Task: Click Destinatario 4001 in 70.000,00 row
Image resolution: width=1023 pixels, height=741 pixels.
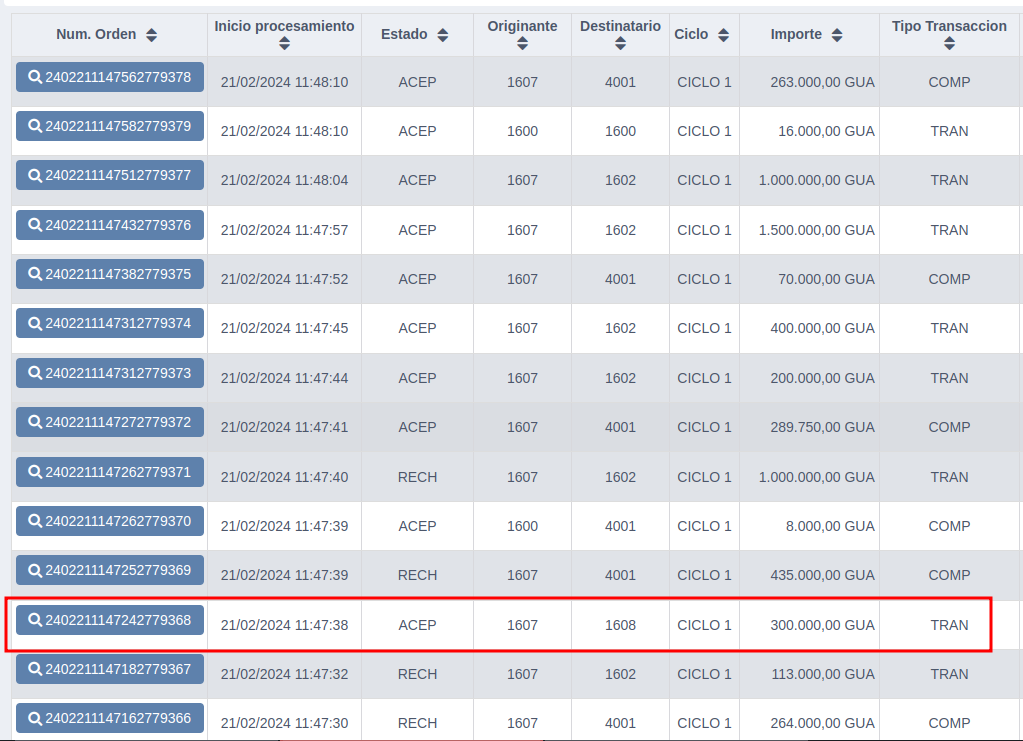Action: point(620,279)
